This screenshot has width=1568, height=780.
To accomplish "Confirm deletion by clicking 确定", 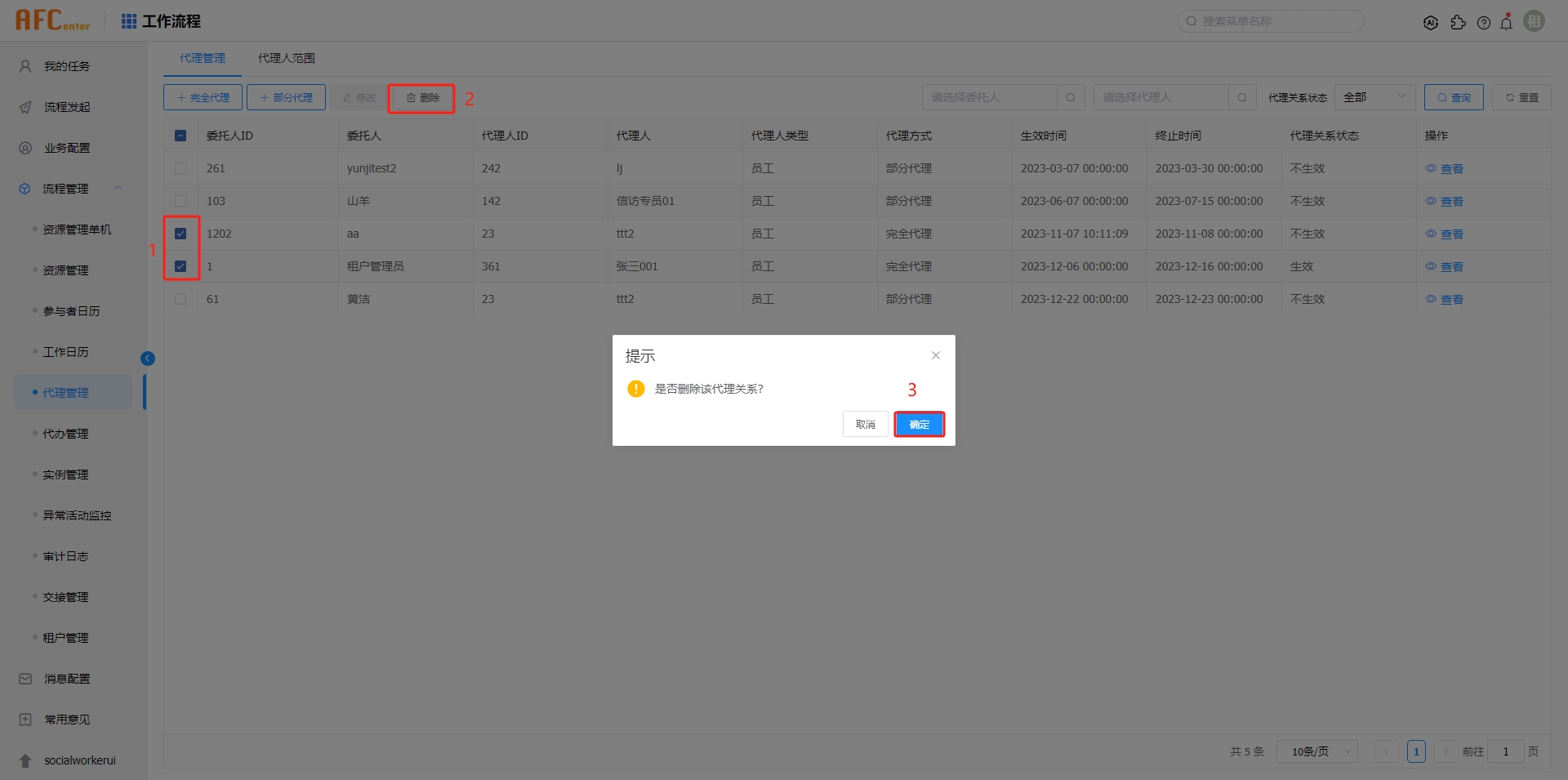I will click(919, 424).
